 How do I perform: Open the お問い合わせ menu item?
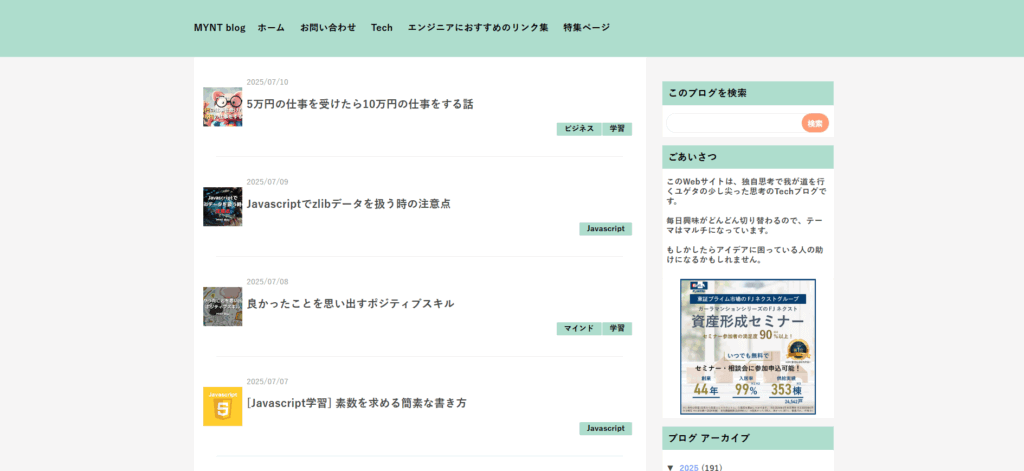(x=328, y=28)
